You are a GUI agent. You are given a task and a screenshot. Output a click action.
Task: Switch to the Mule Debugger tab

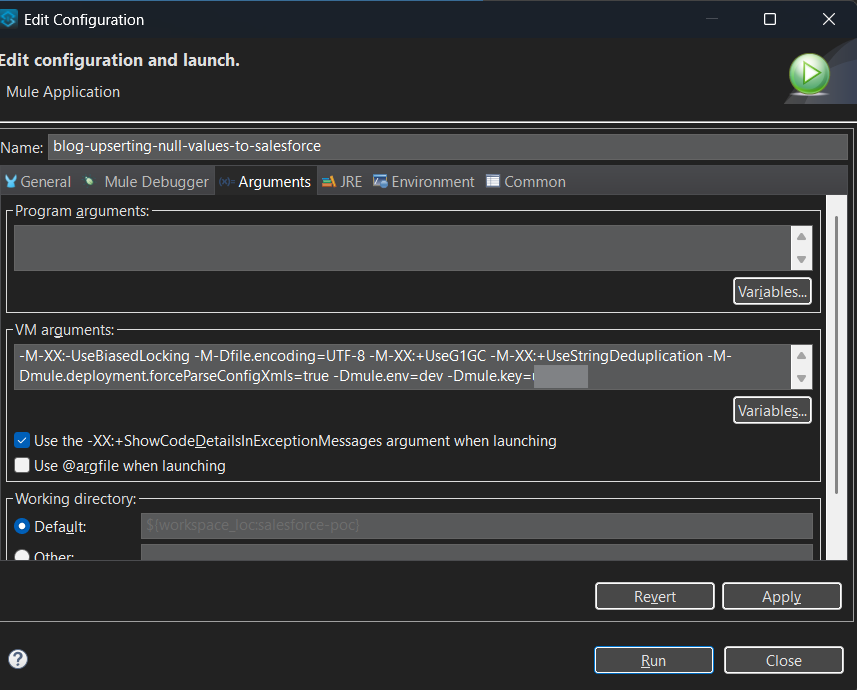click(x=146, y=182)
